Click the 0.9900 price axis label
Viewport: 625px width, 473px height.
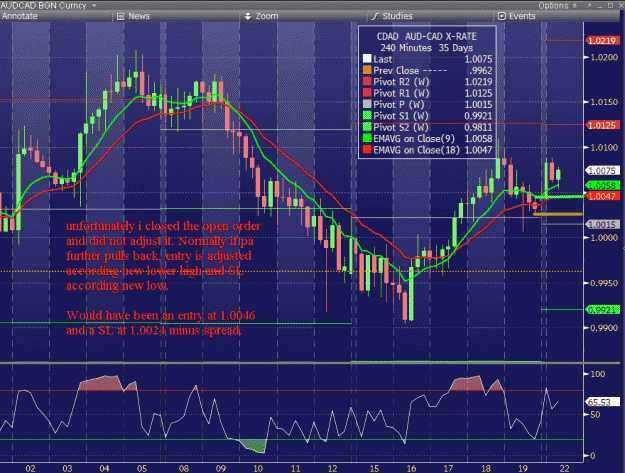(604, 328)
